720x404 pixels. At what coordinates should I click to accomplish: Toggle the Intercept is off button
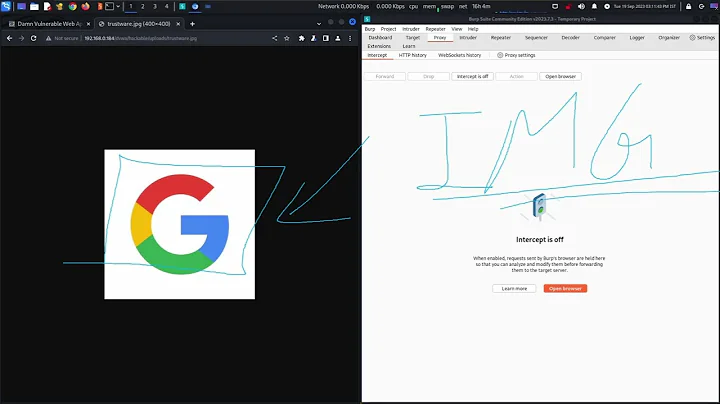[472, 77]
